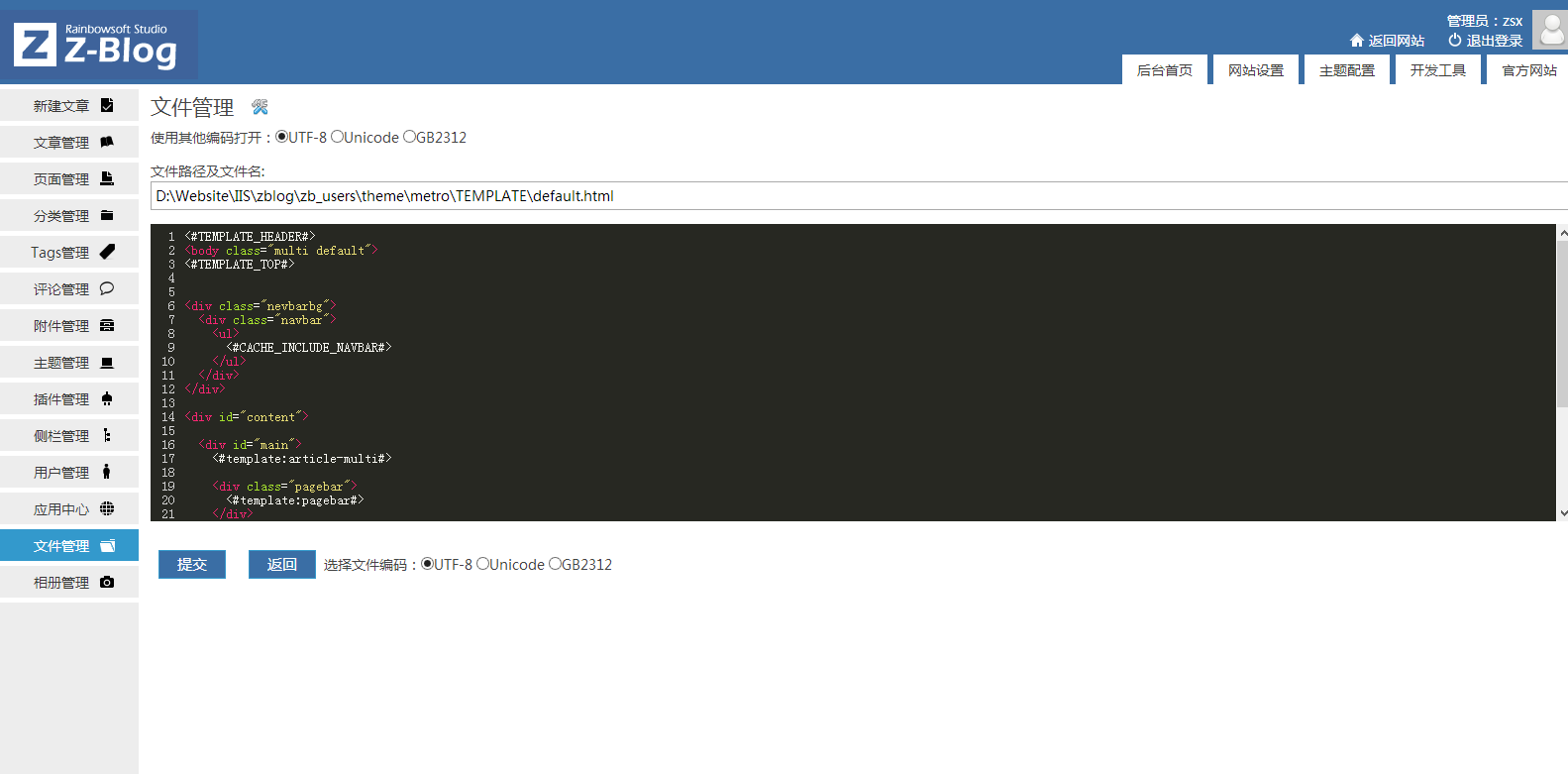
Task: Click the code editor scrollbar thumb
Action: click(1562, 324)
